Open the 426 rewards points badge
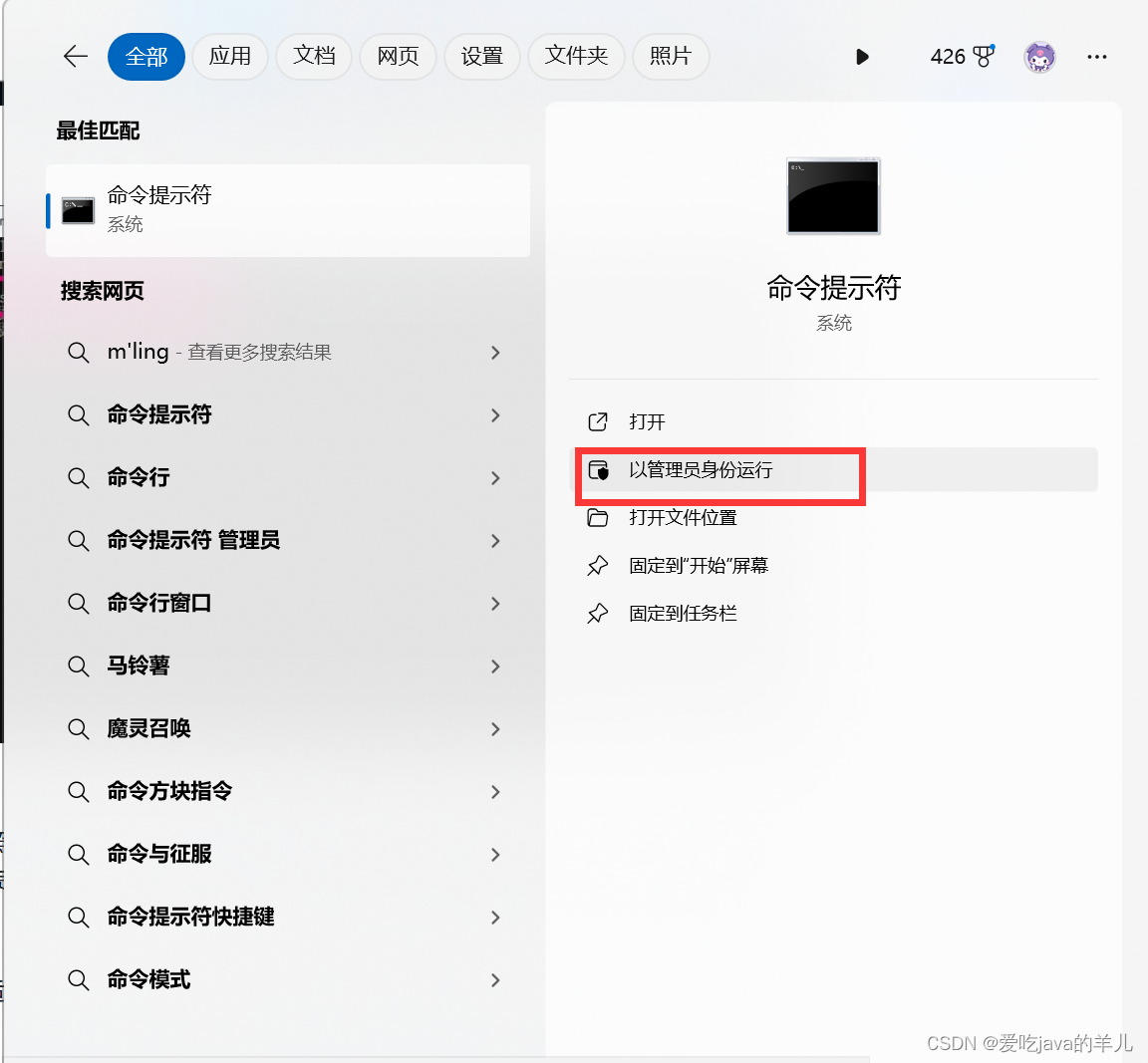 962,57
